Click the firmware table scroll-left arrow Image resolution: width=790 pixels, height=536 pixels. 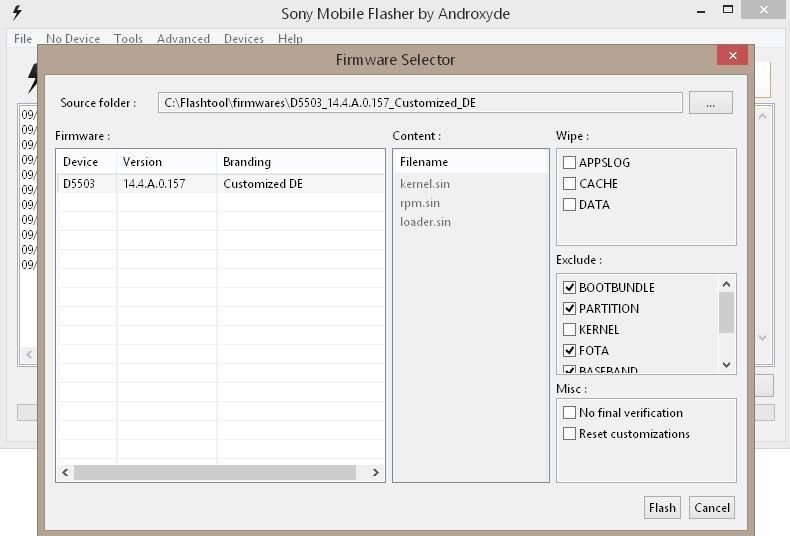[x=65, y=472]
